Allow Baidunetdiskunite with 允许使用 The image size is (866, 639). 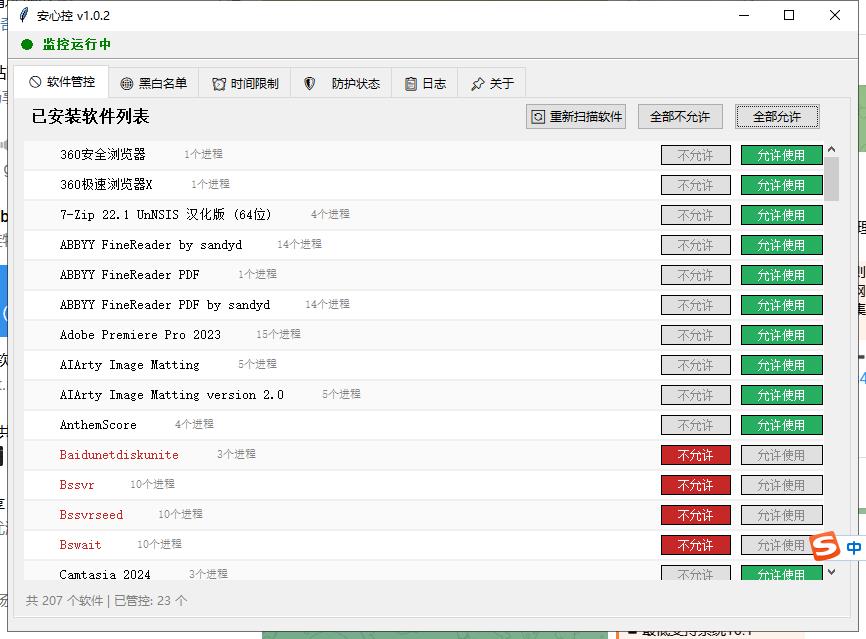click(x=781, y=455)
